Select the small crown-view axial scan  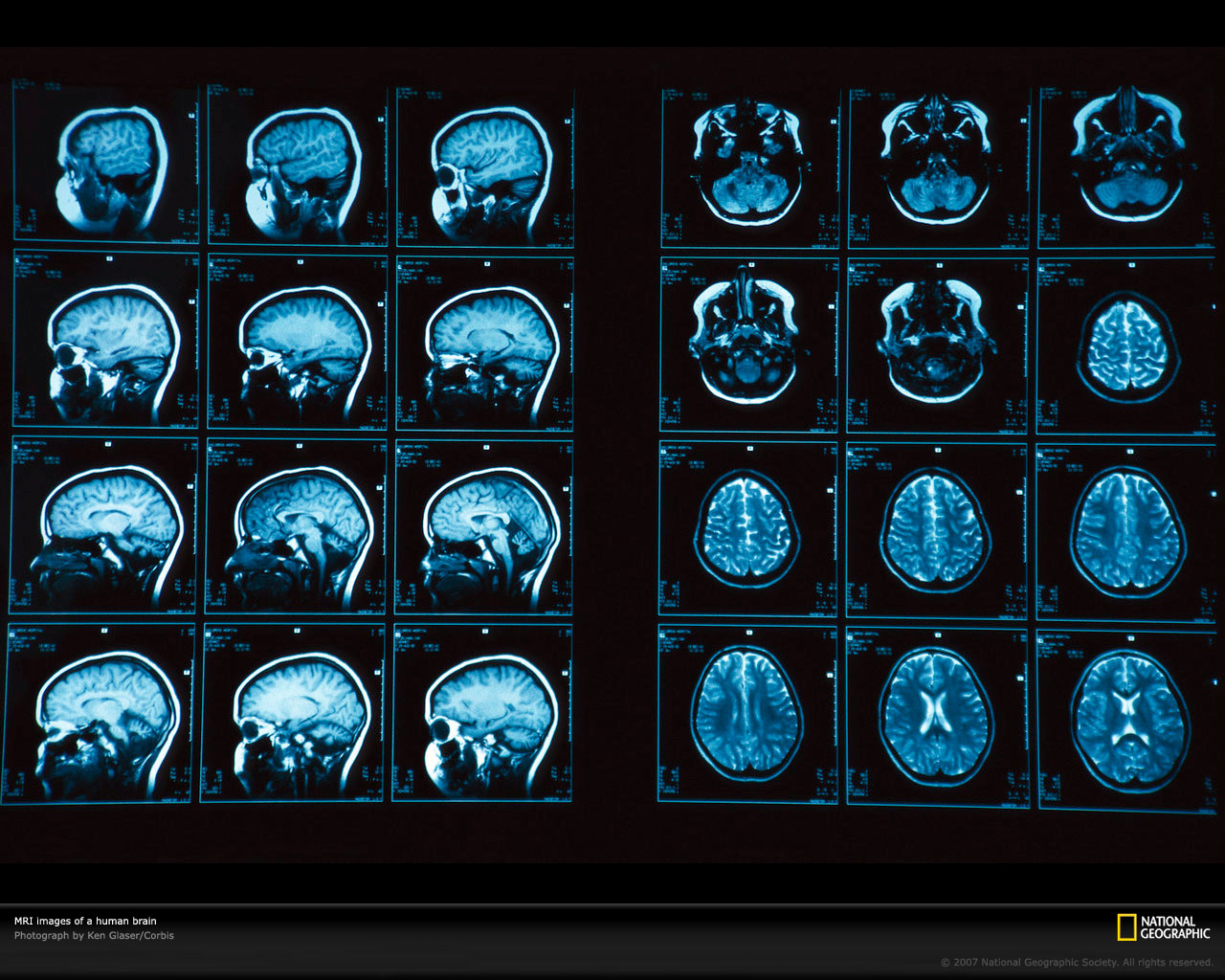tap(1129, 345)
